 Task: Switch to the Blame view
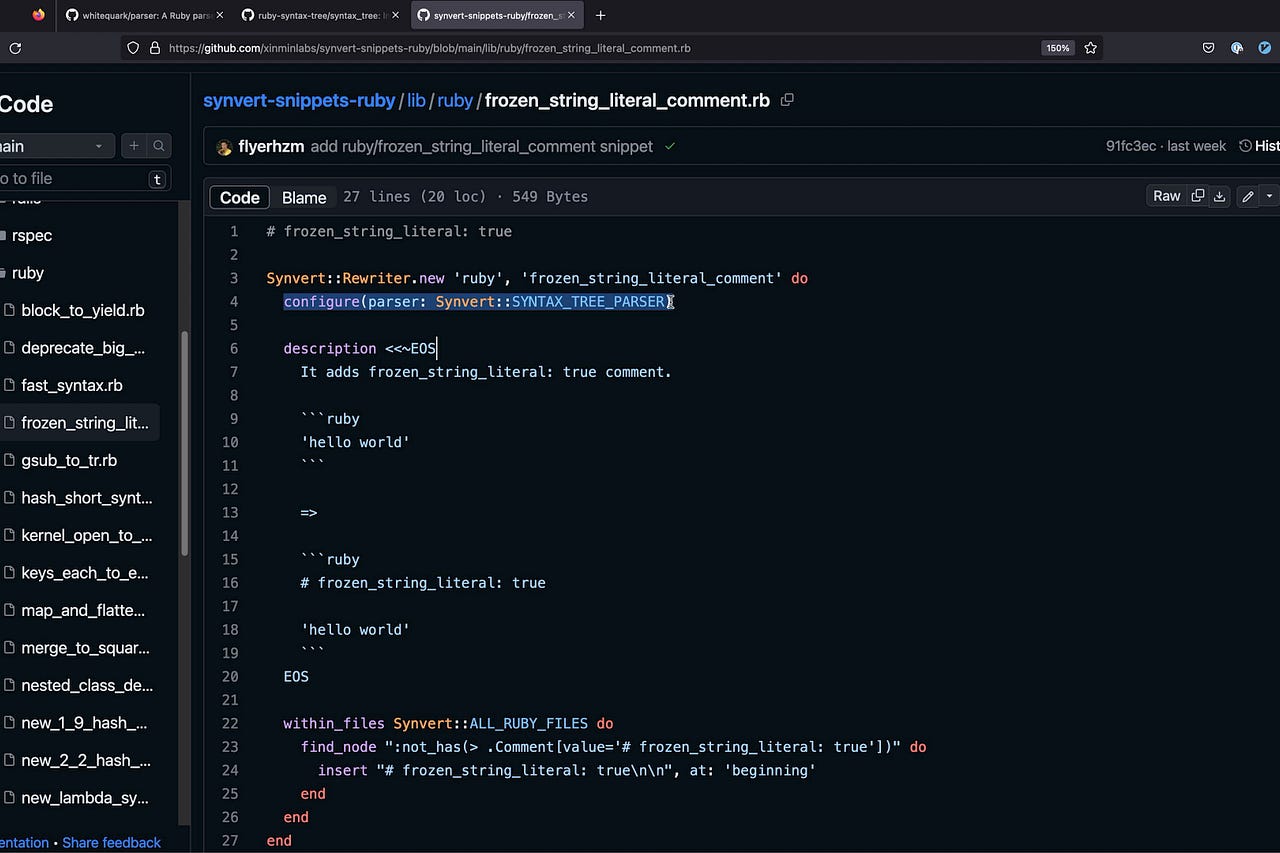[x=304, y=197]
